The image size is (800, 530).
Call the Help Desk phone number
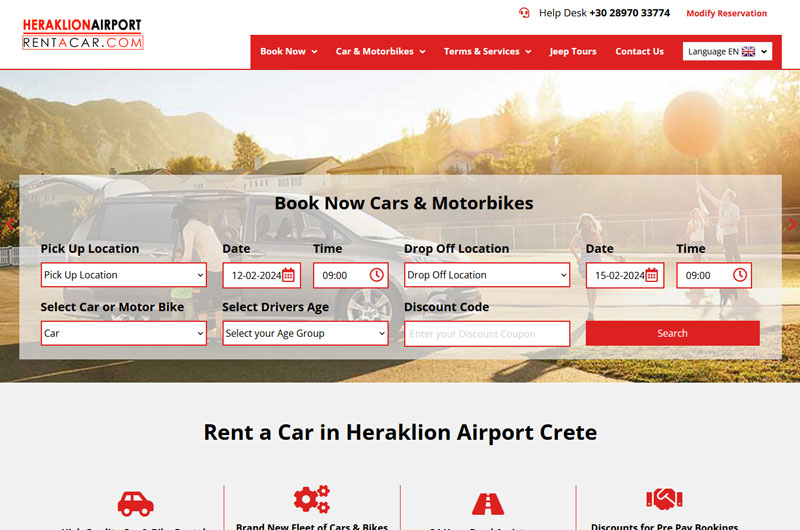pos(630,13)
